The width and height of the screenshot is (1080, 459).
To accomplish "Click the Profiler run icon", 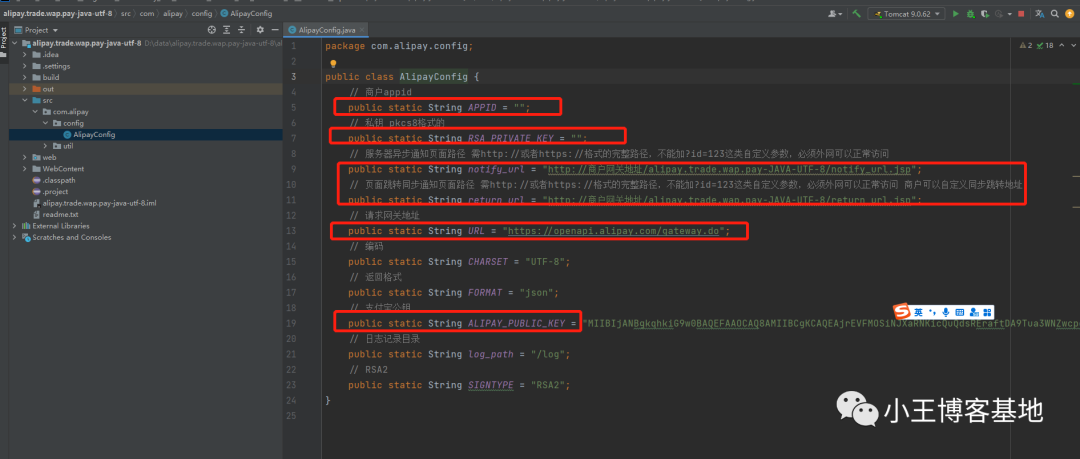I will 999,14.
